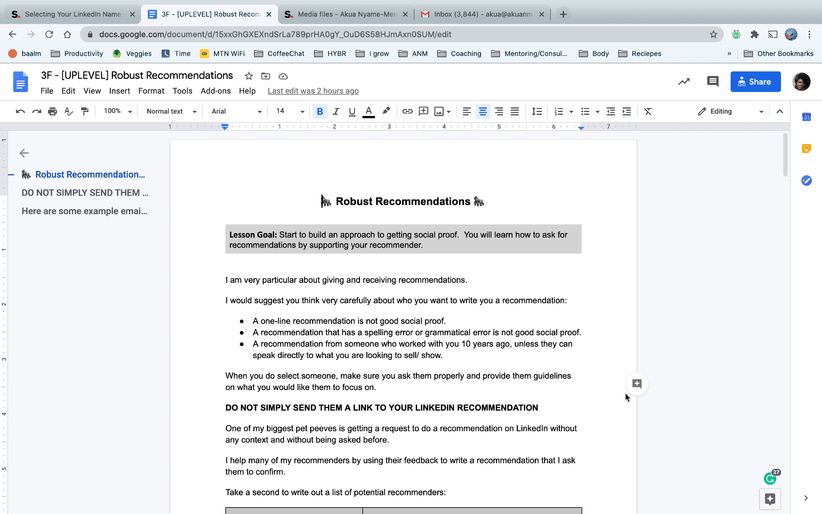The height and width of the screenshot is (514, 822).
Task: Open the 100% zoom dropdown
Action: pos(117,111)
